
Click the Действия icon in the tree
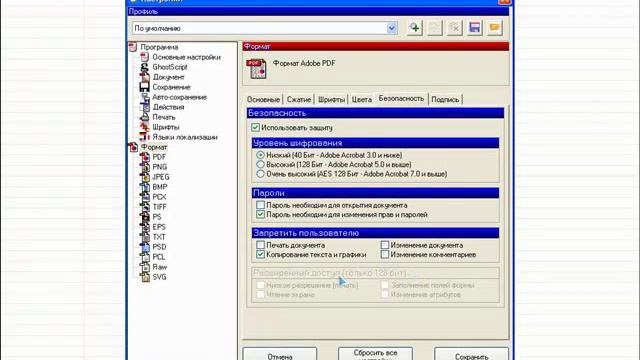pos(144,107)
